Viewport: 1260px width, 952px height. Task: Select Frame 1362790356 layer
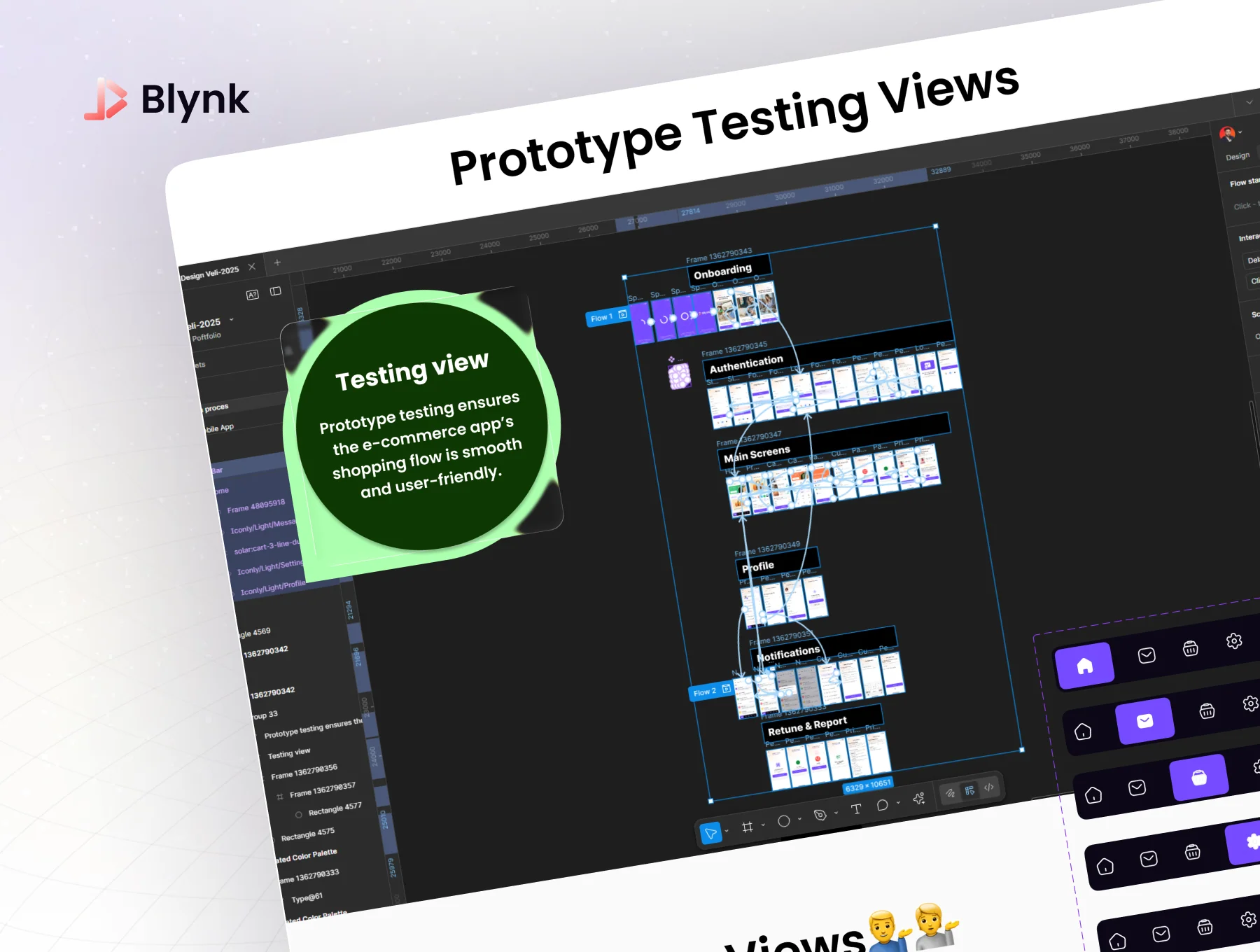click(304, 772)
